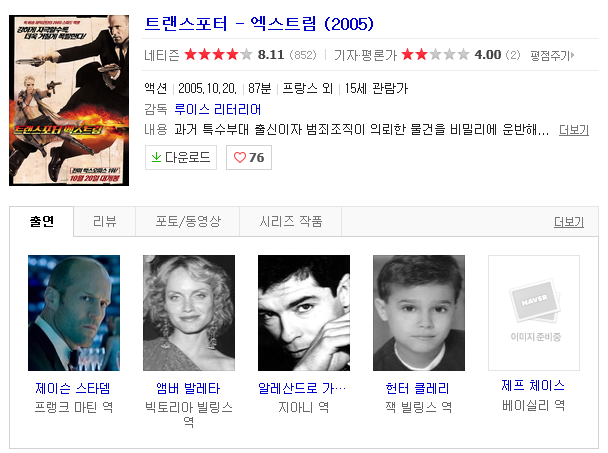Switch to the 리뷰 tab

[104, 221]
